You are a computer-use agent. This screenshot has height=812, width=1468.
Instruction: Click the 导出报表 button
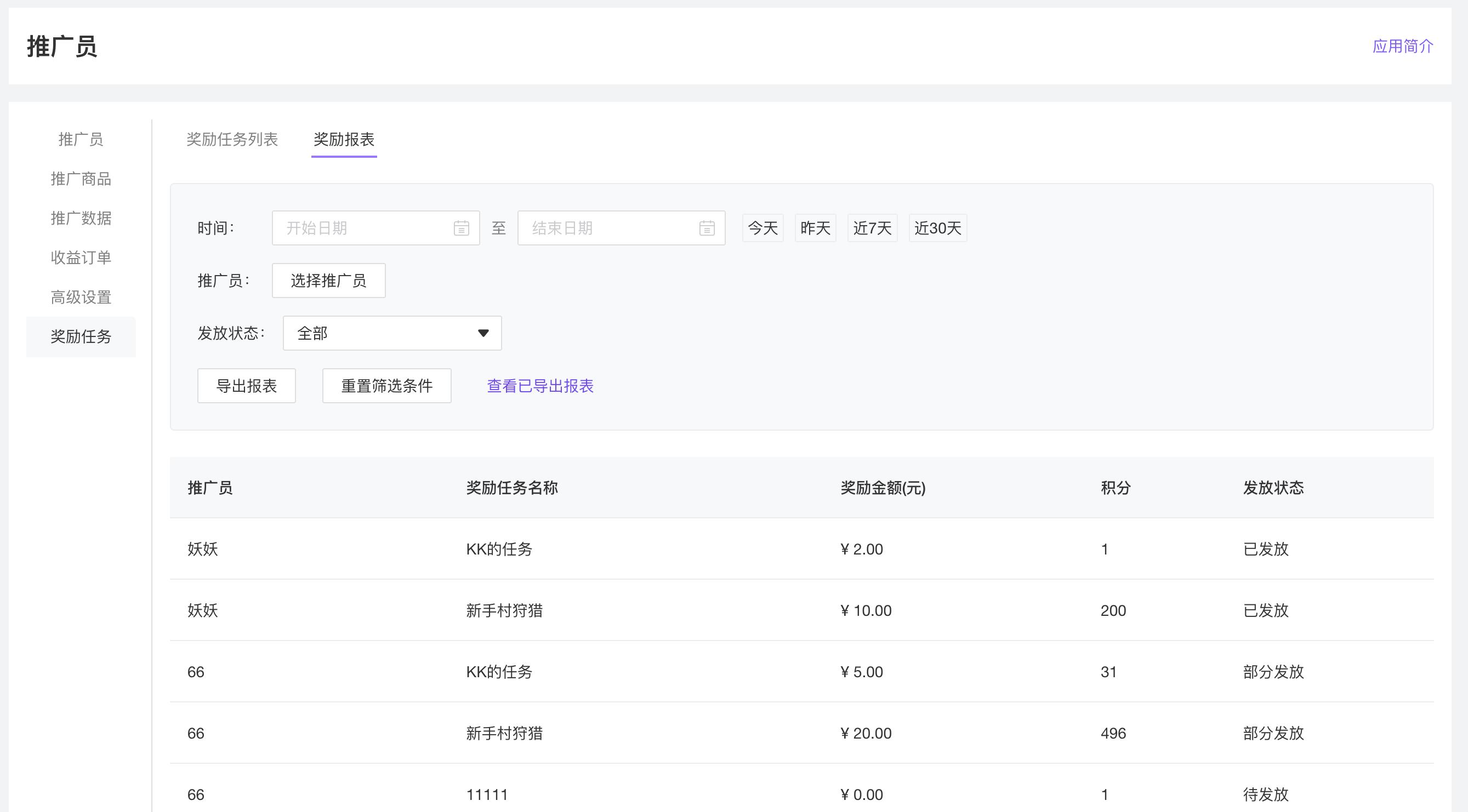pos(246,386)
